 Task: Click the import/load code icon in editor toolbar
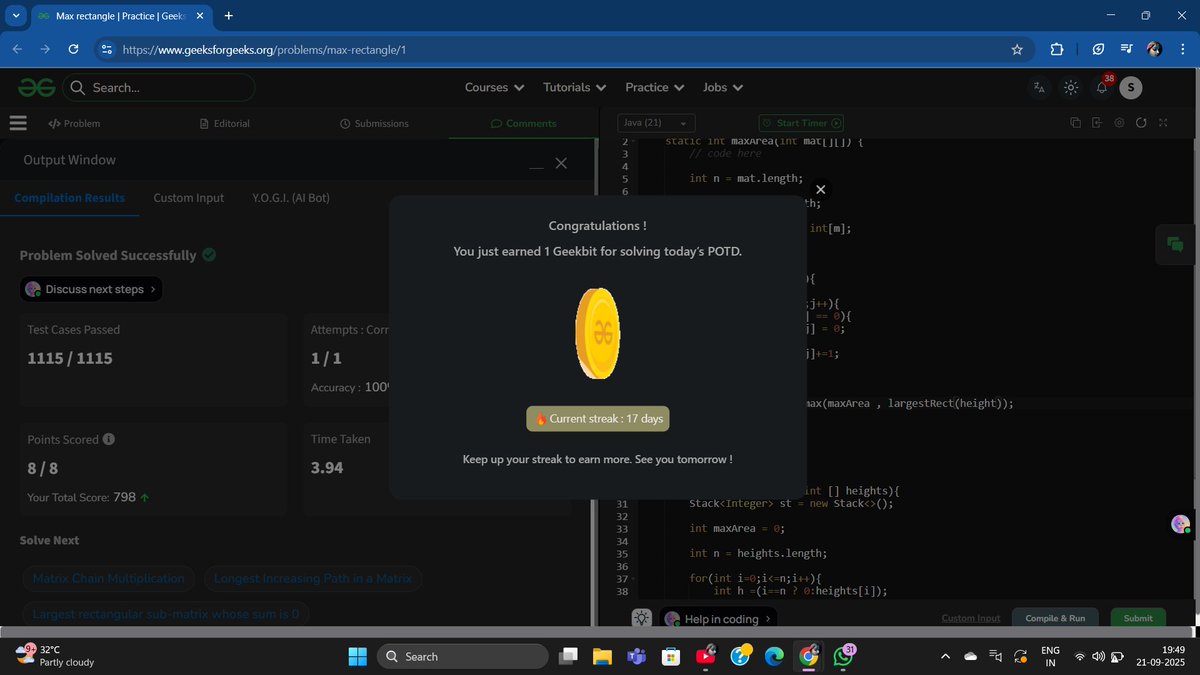click(1097, 123)
